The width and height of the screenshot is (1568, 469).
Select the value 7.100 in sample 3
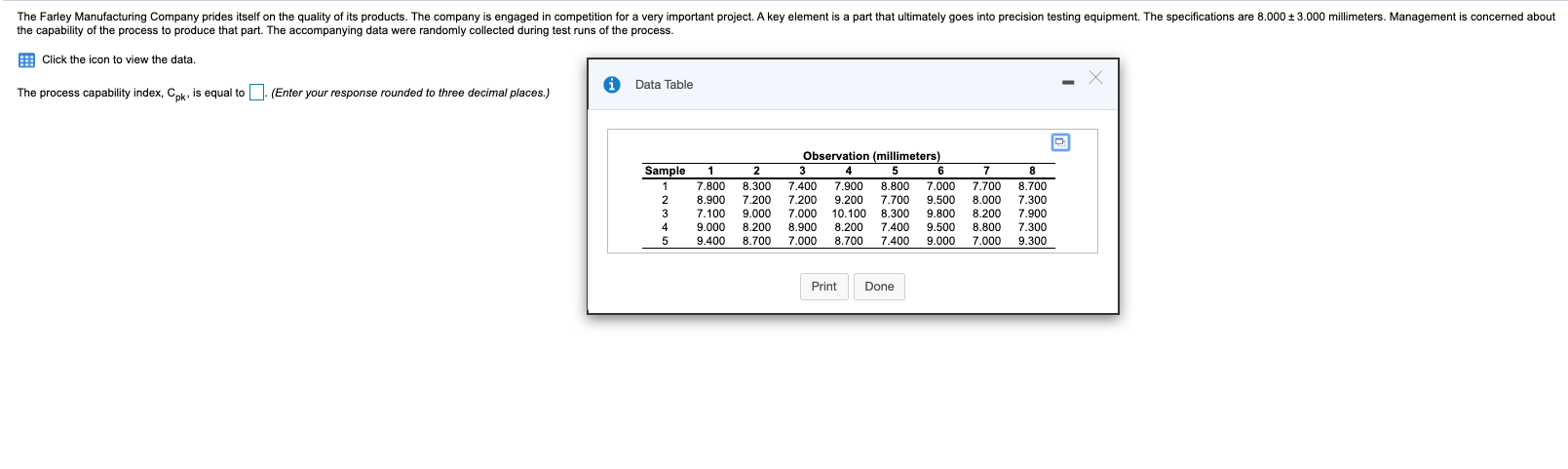pos(710,214)
